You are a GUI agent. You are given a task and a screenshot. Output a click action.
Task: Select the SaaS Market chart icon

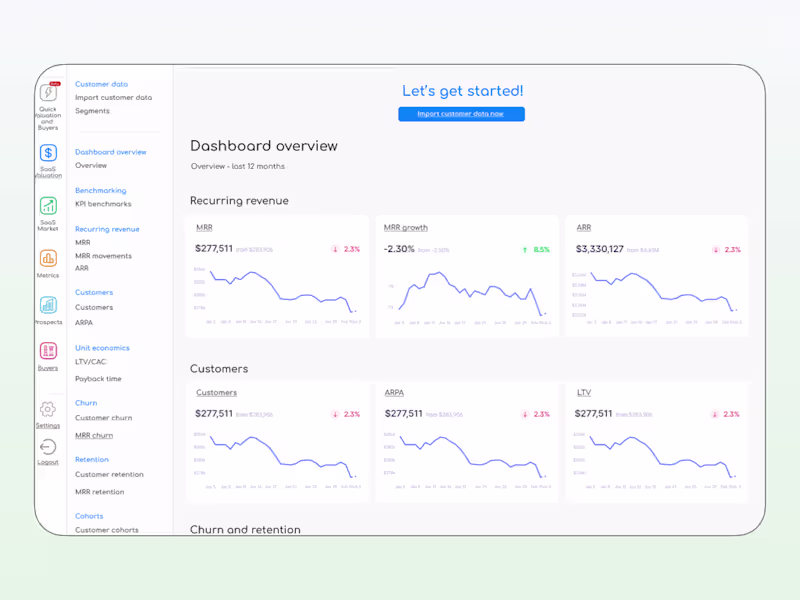tap(48, 207)
